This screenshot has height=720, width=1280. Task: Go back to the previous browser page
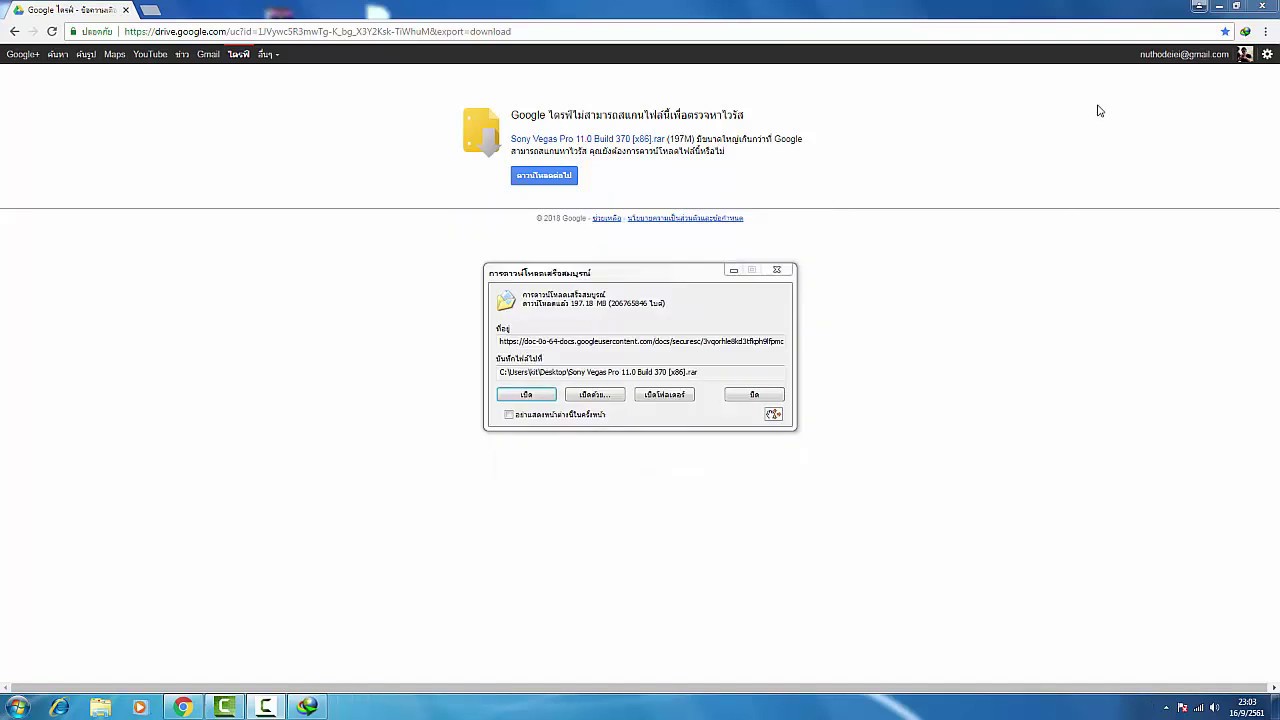click(x=14, y=31)
